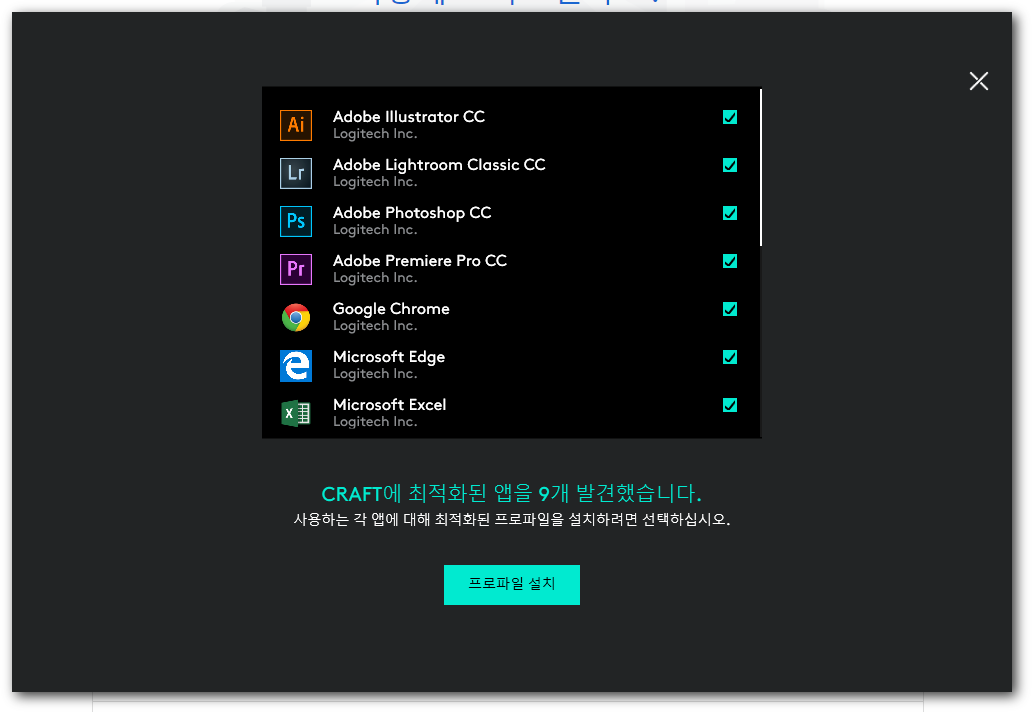Click the Microsoft Edge icon
The height and width of the screenshot is (712, 1032).
point(296,365)
